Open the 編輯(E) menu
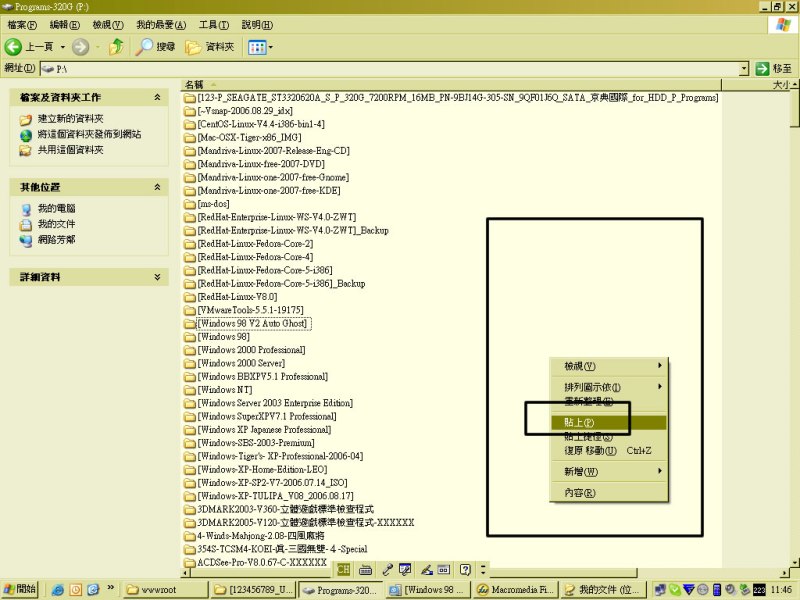The width and height of the screenshot is (800, 600). (65, 24)
